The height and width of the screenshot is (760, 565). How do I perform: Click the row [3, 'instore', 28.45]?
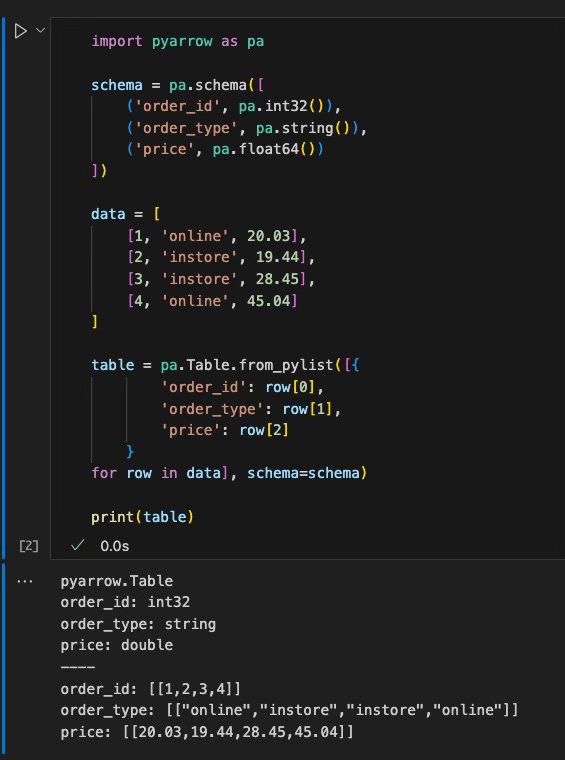pyautogui.click(x=221, y=279)
